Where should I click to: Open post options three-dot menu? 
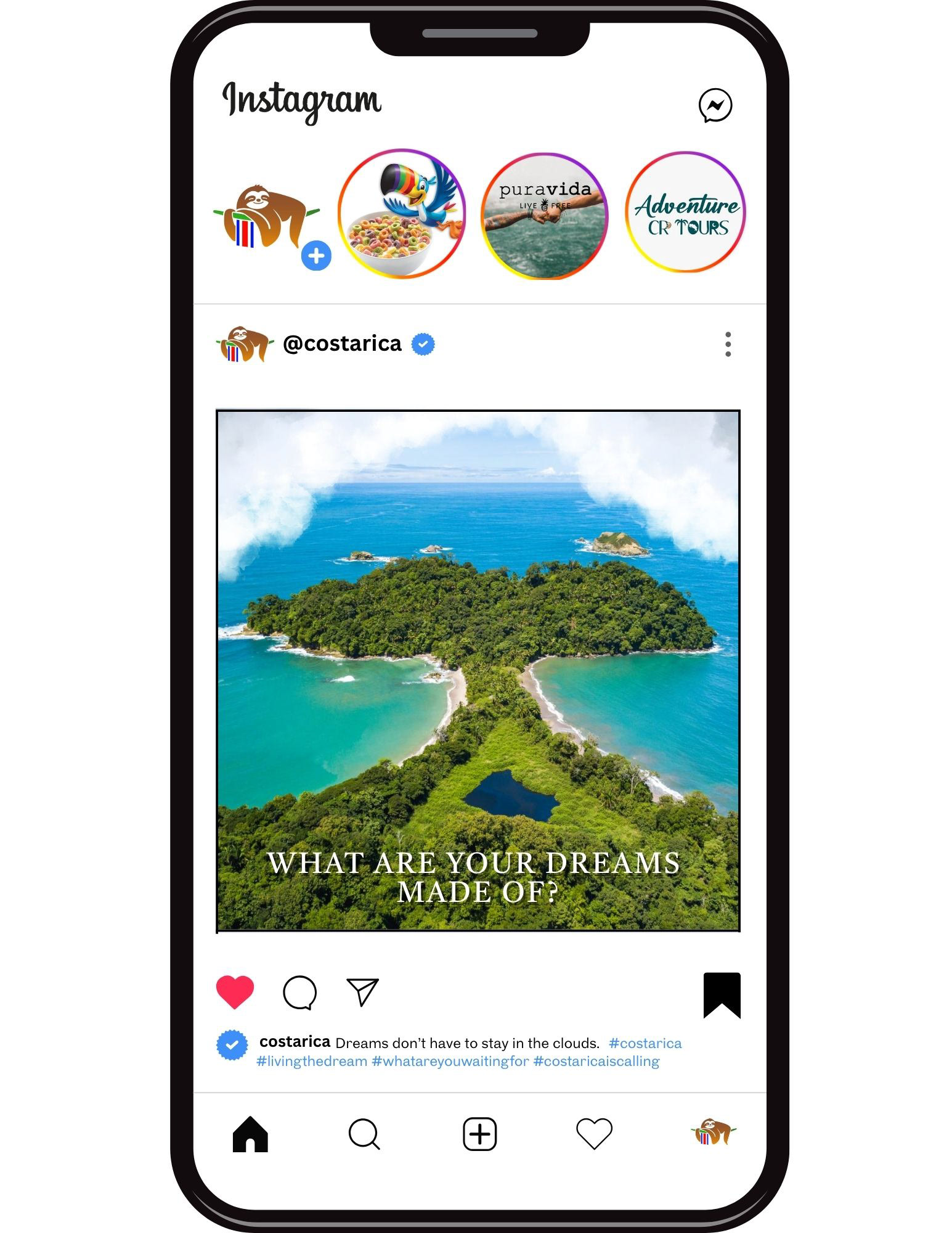tap(728, 344)
